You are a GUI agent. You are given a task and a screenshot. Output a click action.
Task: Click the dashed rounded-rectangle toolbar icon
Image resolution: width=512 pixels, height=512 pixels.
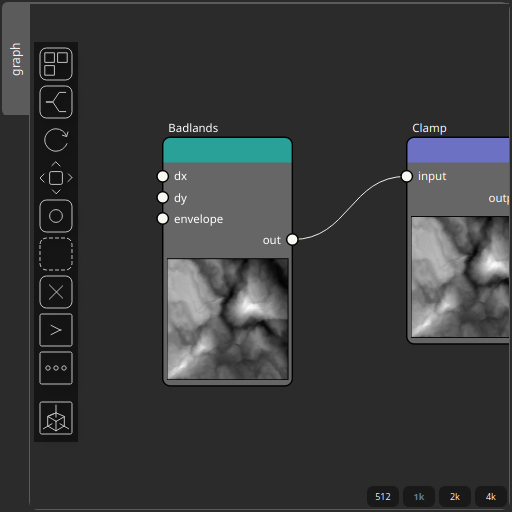point(56,254)
